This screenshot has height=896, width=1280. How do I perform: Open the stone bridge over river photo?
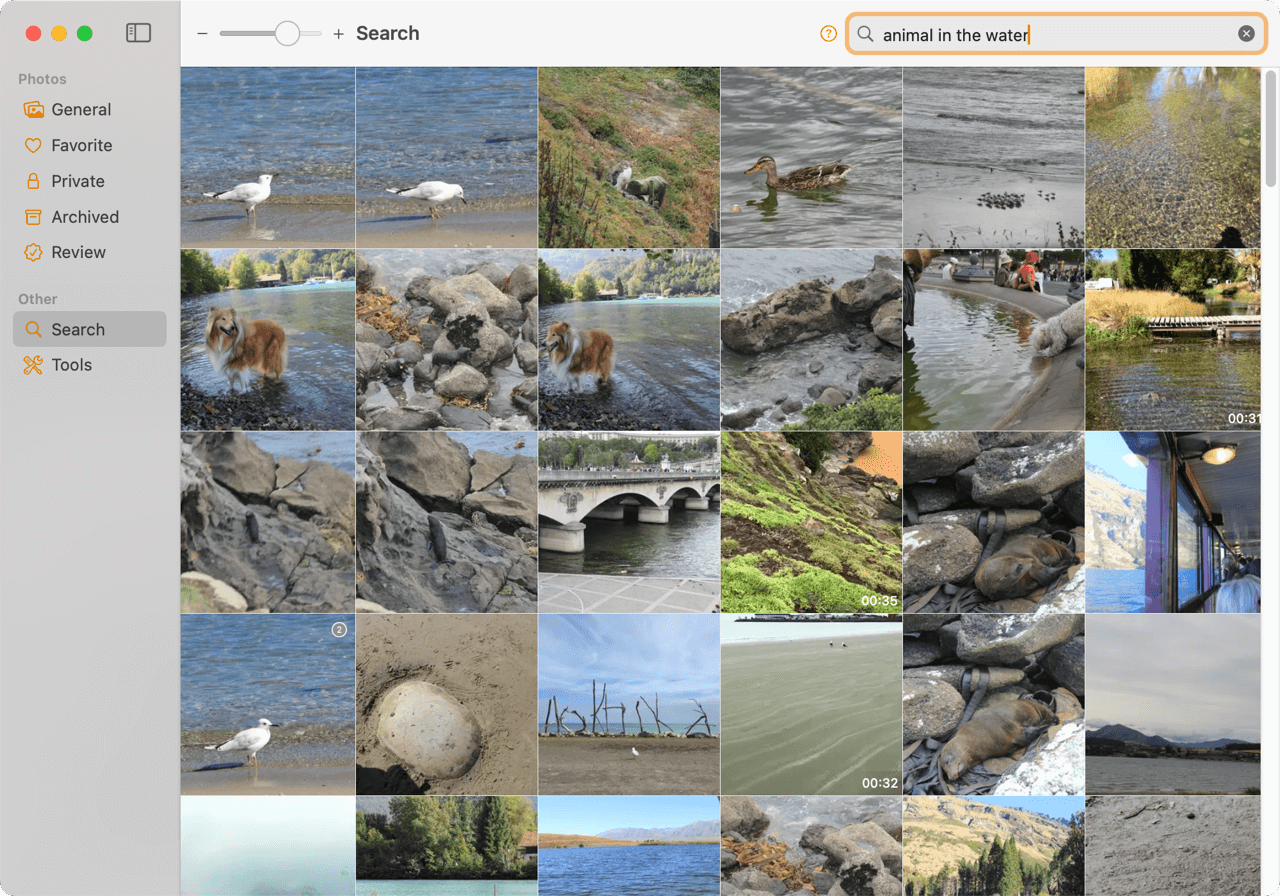tap(629, 522)
